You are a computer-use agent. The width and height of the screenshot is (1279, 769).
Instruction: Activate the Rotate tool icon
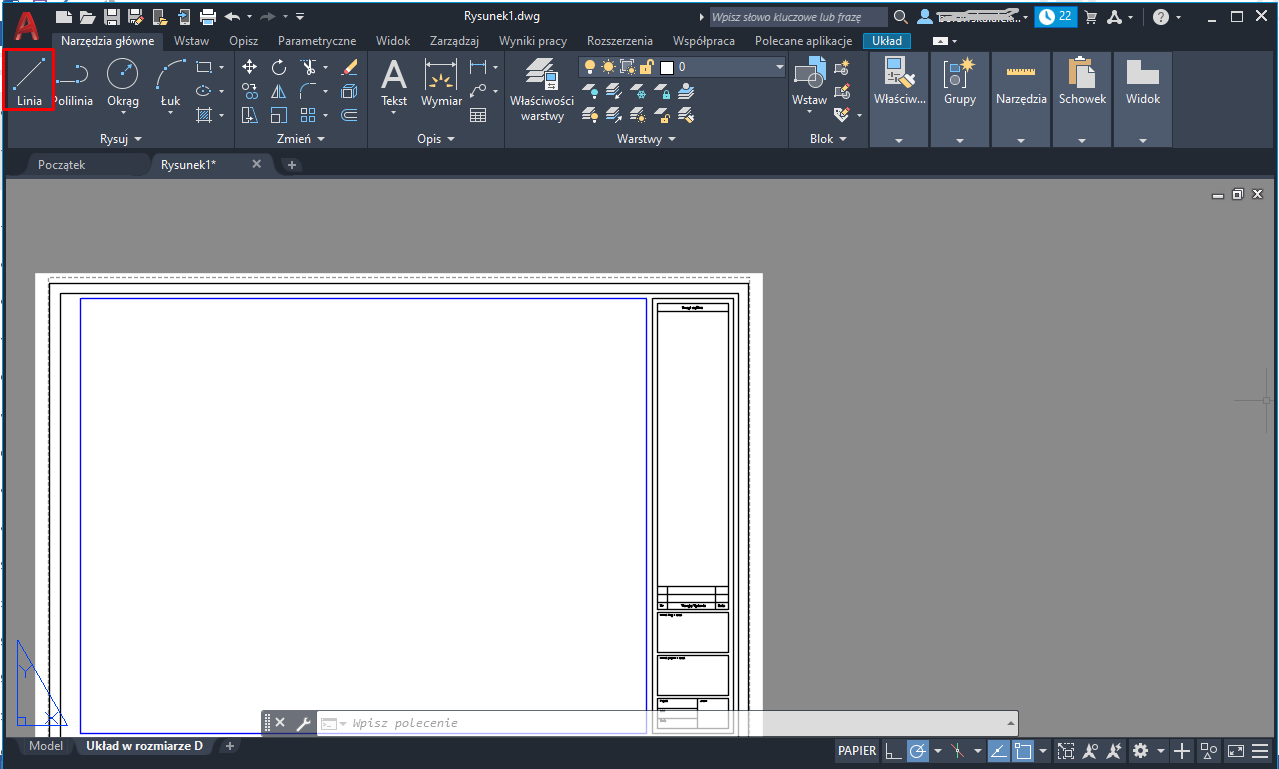pyautogui.click(x=279, y=68)
